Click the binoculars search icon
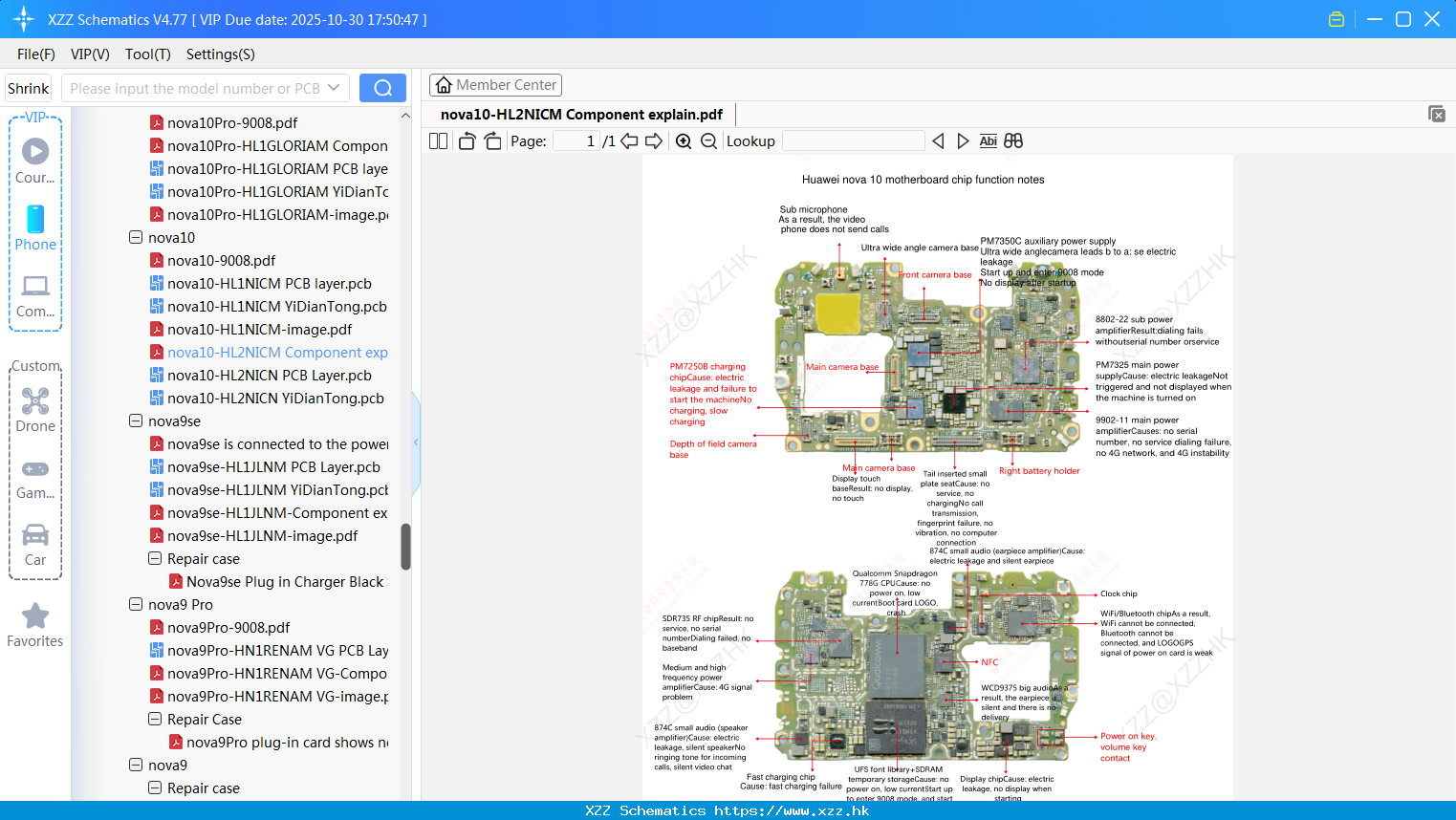This screenshot has height=820, width=1456. coord(1013,140)
